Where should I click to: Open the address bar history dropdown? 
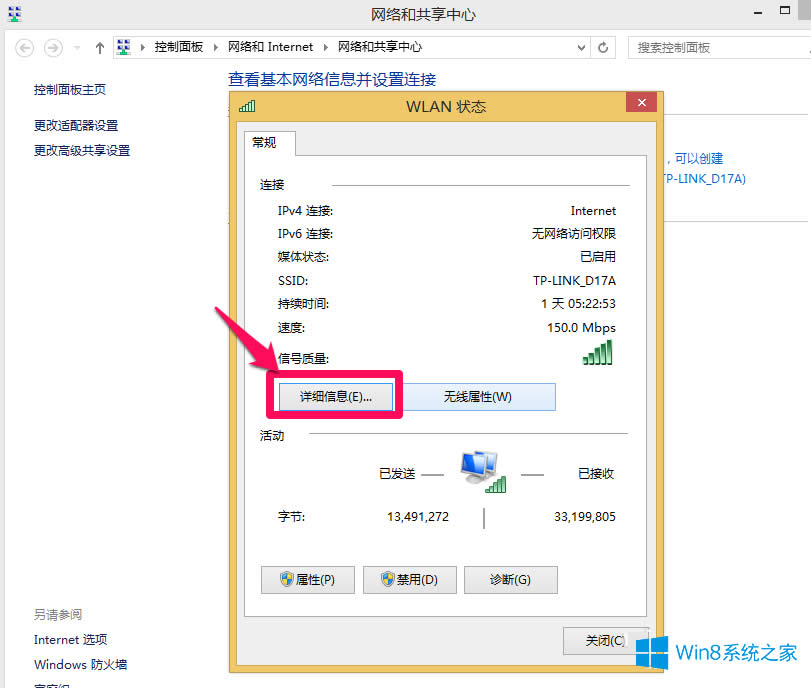click(581, 47)
